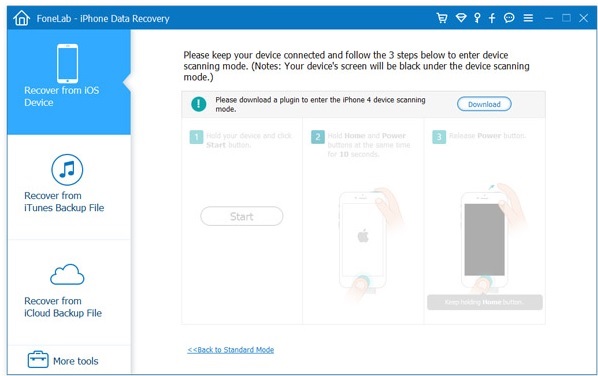Click the diamond icon in title bar
Viewport: 598px width, 376px height.
[461, 18]
